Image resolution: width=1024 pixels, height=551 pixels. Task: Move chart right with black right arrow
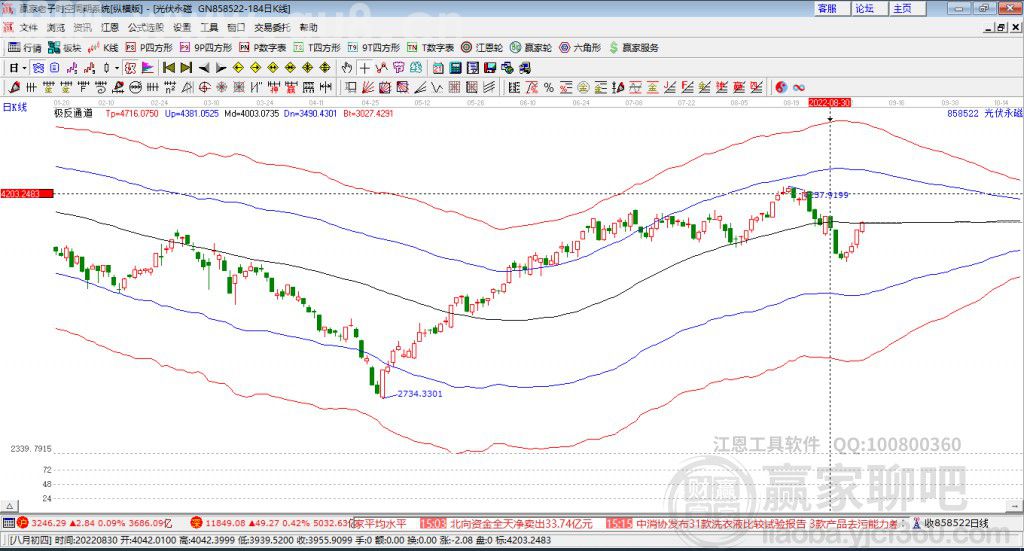[x=221, y=68]
